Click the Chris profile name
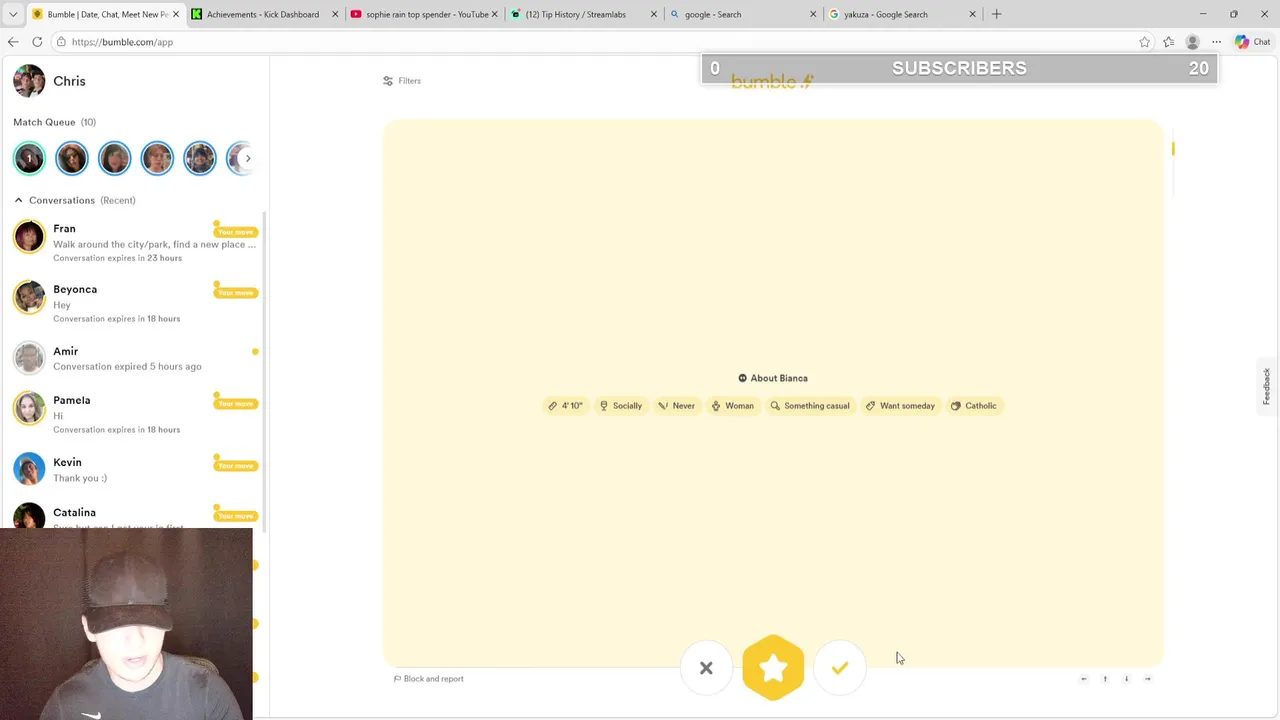1280x720 pixels. pyautogui.click(x=69, y=81)
